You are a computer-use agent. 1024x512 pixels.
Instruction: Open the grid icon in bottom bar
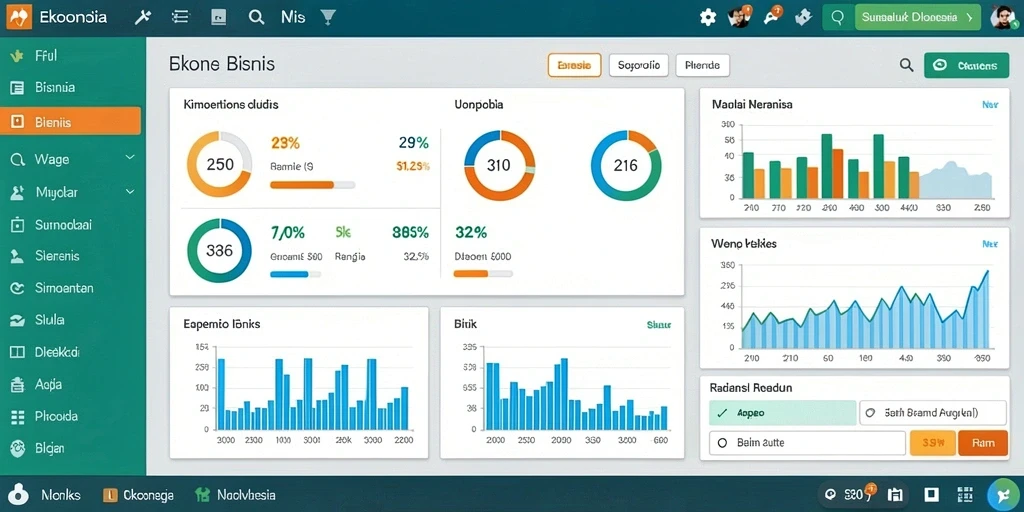coord(966,495)
